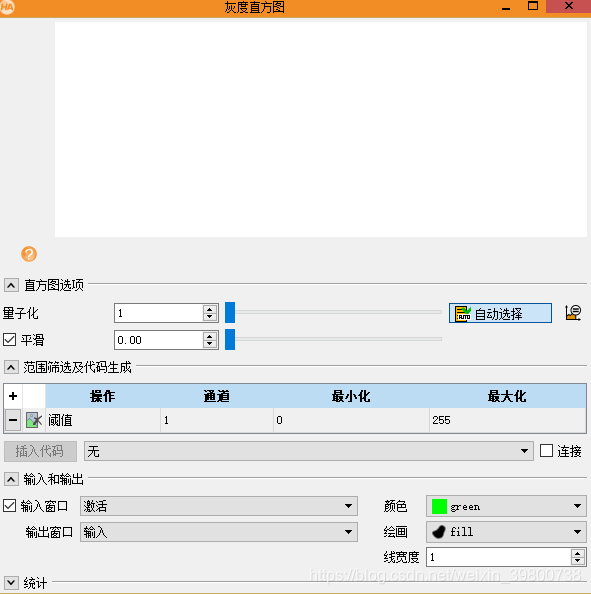
Task: Enable the 连接 checkbox
Action: coord(546,451)
